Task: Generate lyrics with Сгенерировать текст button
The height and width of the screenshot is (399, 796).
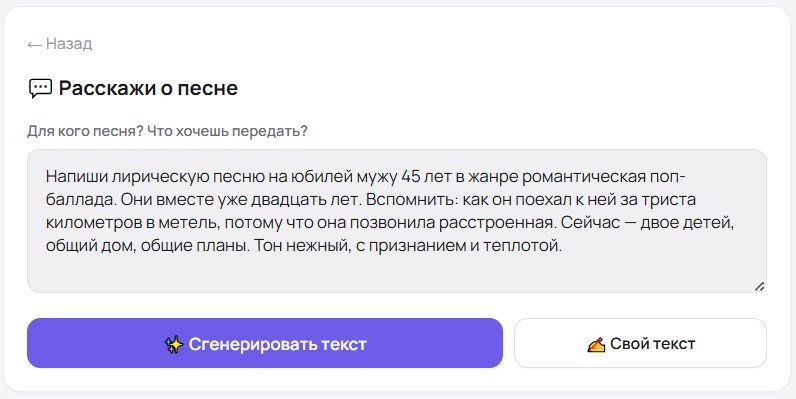Action: [x=264, y=343]
